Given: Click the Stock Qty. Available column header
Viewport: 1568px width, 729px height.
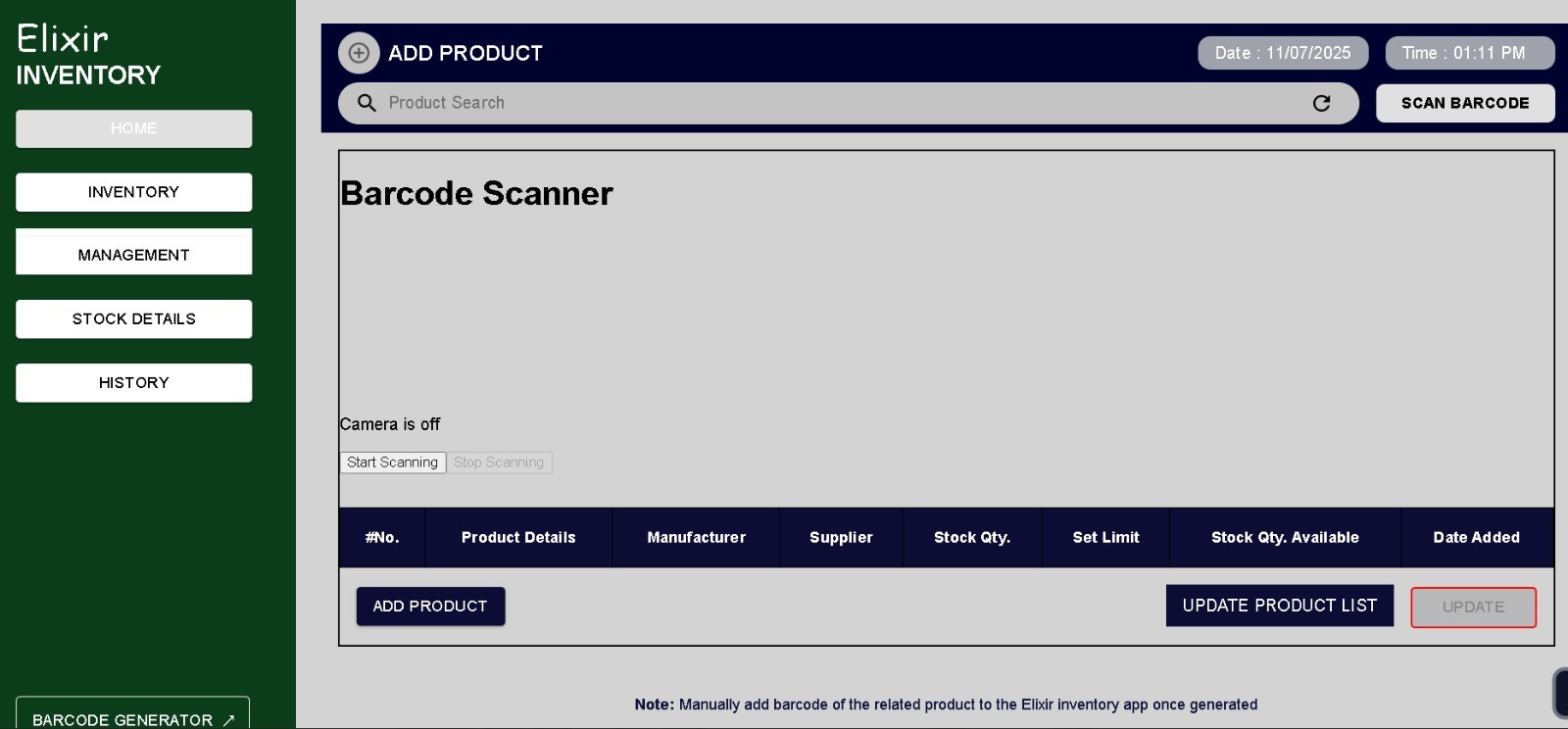Looking at the screenshot, I should pyautogui.click(x=1285, y=537).
